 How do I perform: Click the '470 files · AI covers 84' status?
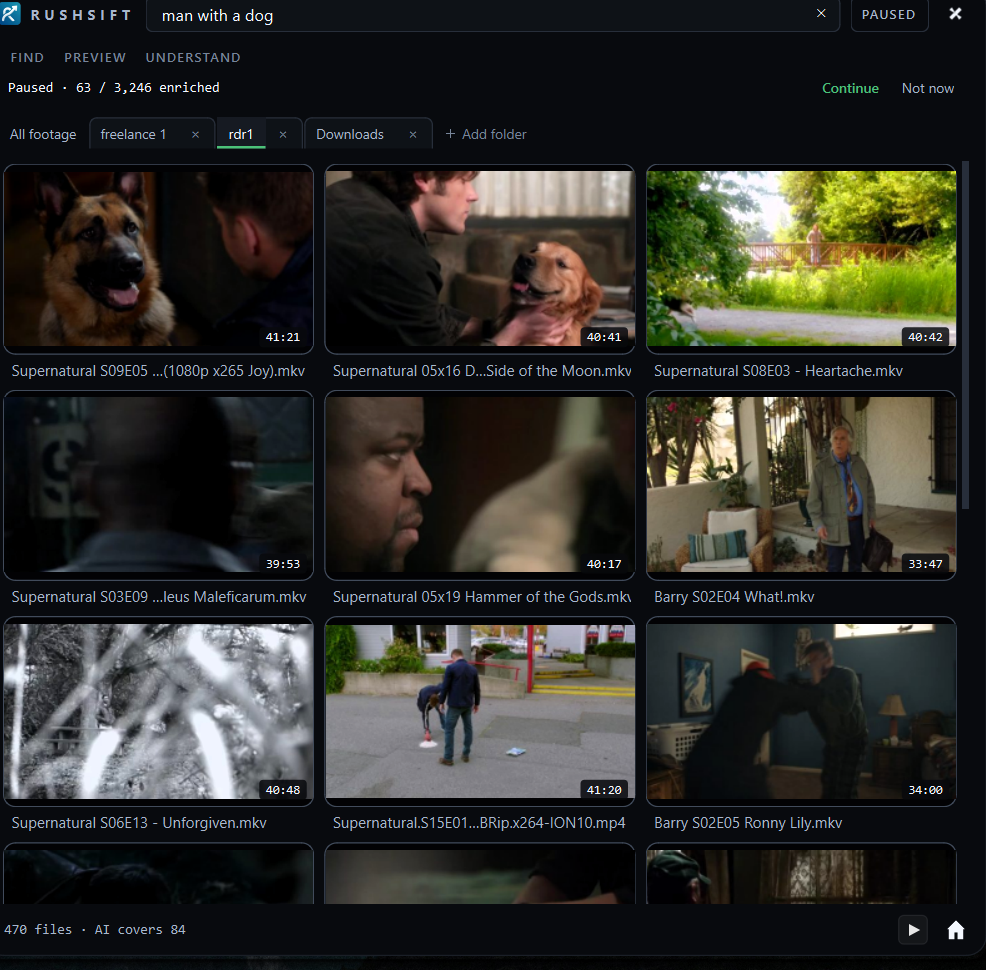[x=95, y=930]
